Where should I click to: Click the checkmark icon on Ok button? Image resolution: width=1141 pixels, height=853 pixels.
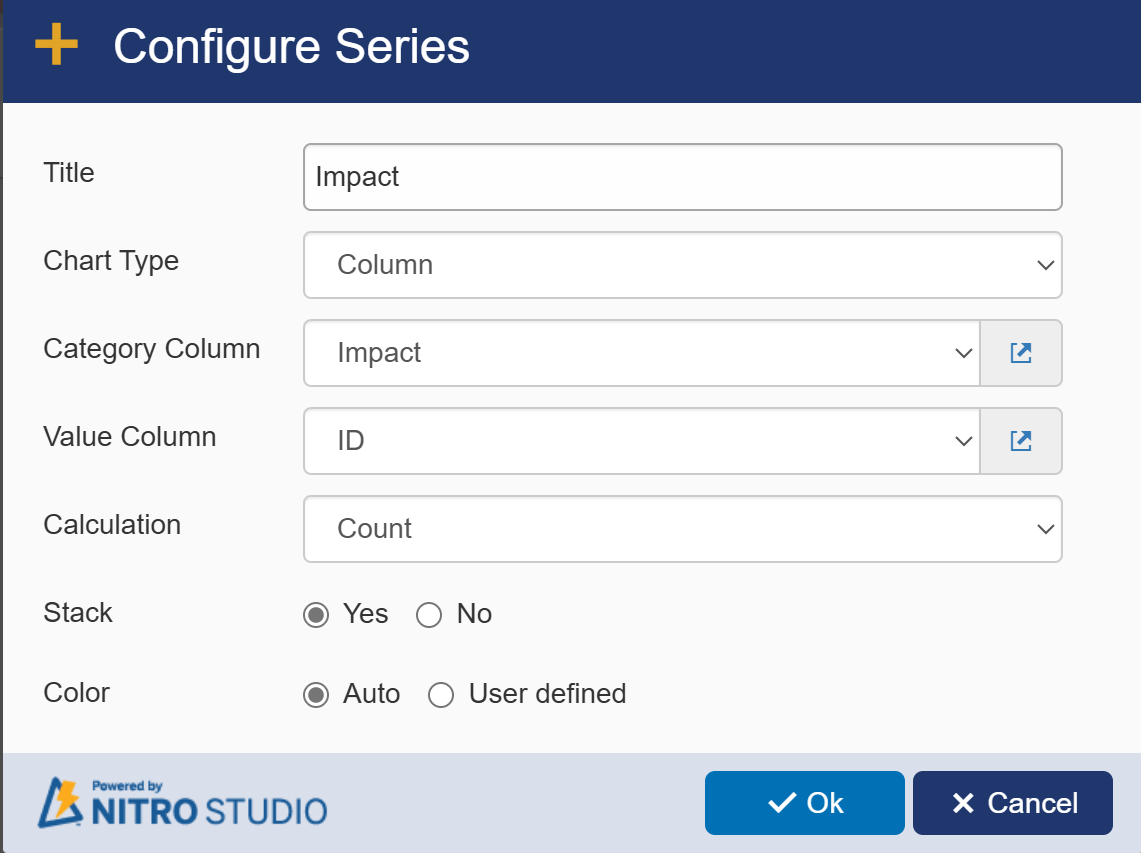pos(782,804)
